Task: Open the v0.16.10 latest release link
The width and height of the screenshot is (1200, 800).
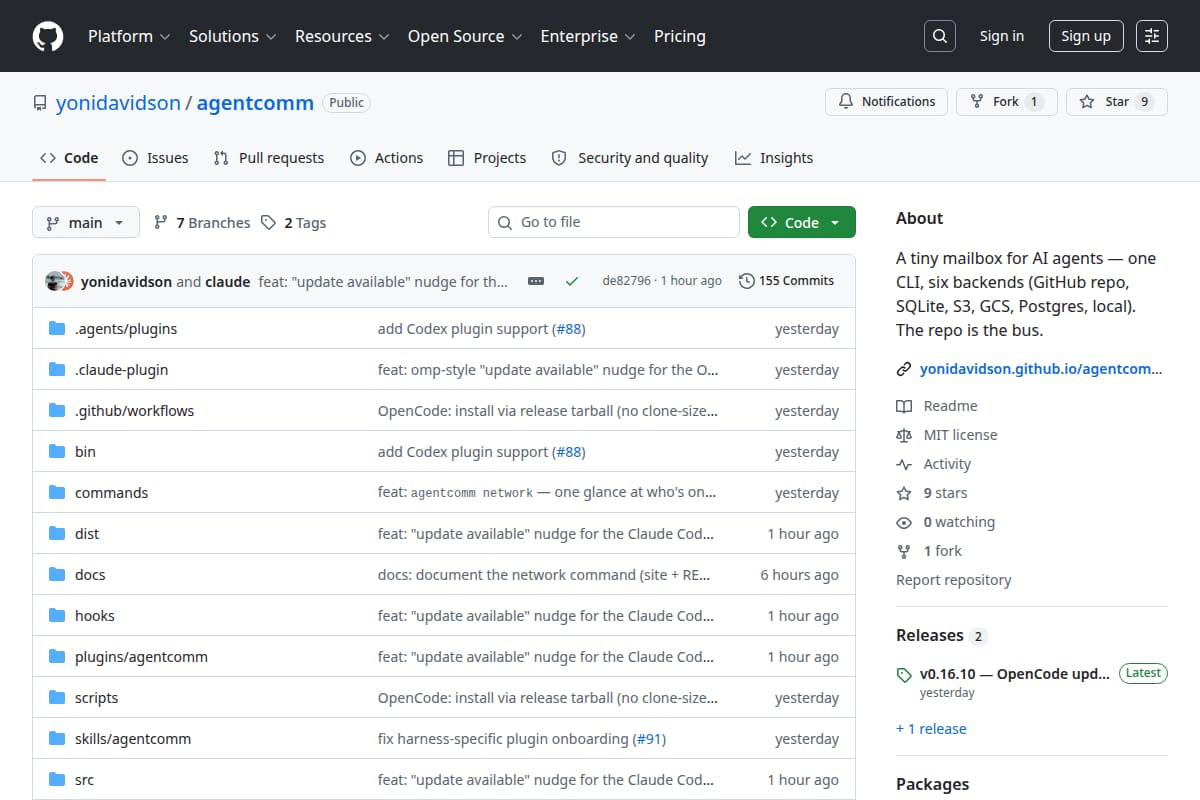Action: (1015, 674)
